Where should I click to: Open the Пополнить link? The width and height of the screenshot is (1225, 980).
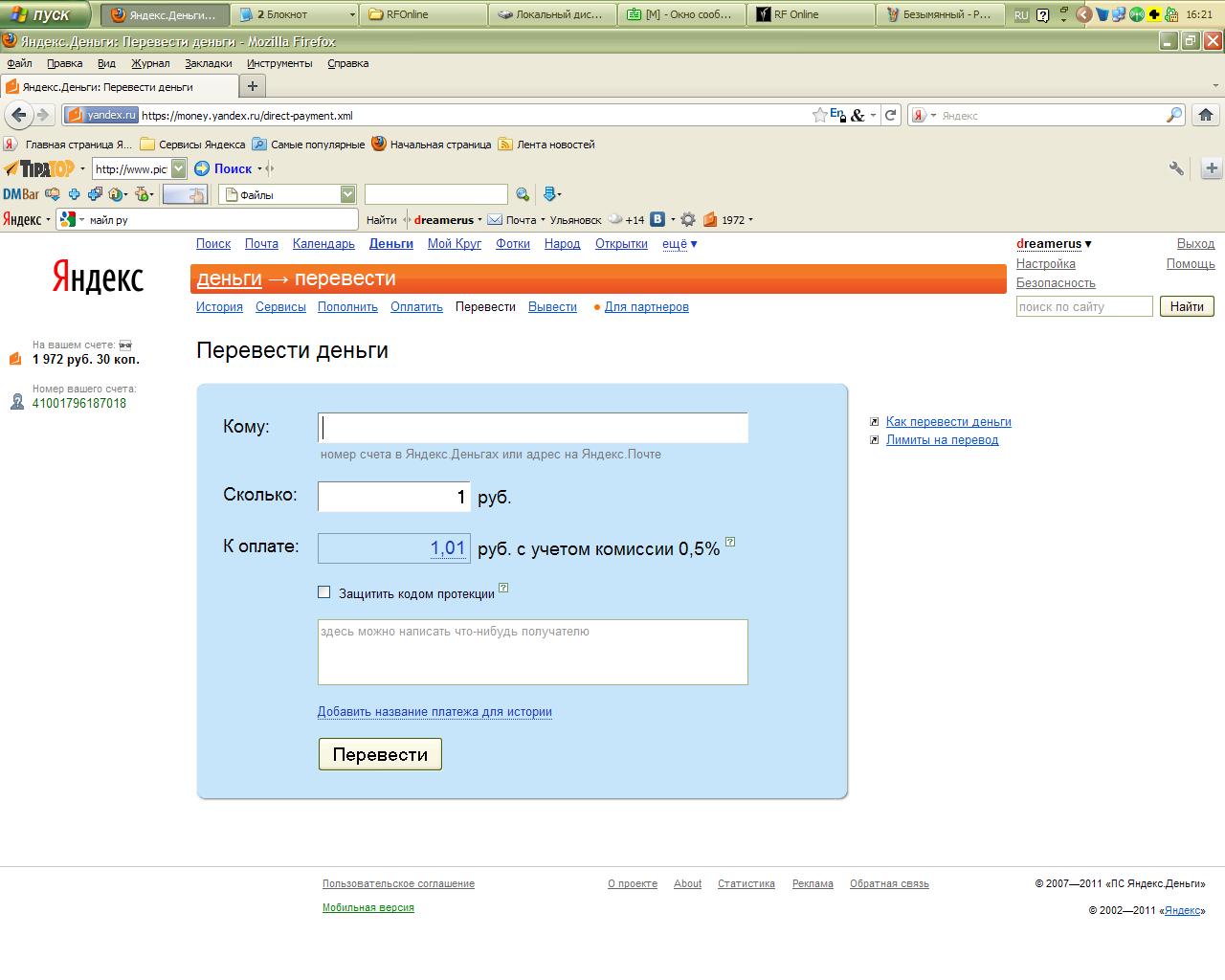point(347,307)
